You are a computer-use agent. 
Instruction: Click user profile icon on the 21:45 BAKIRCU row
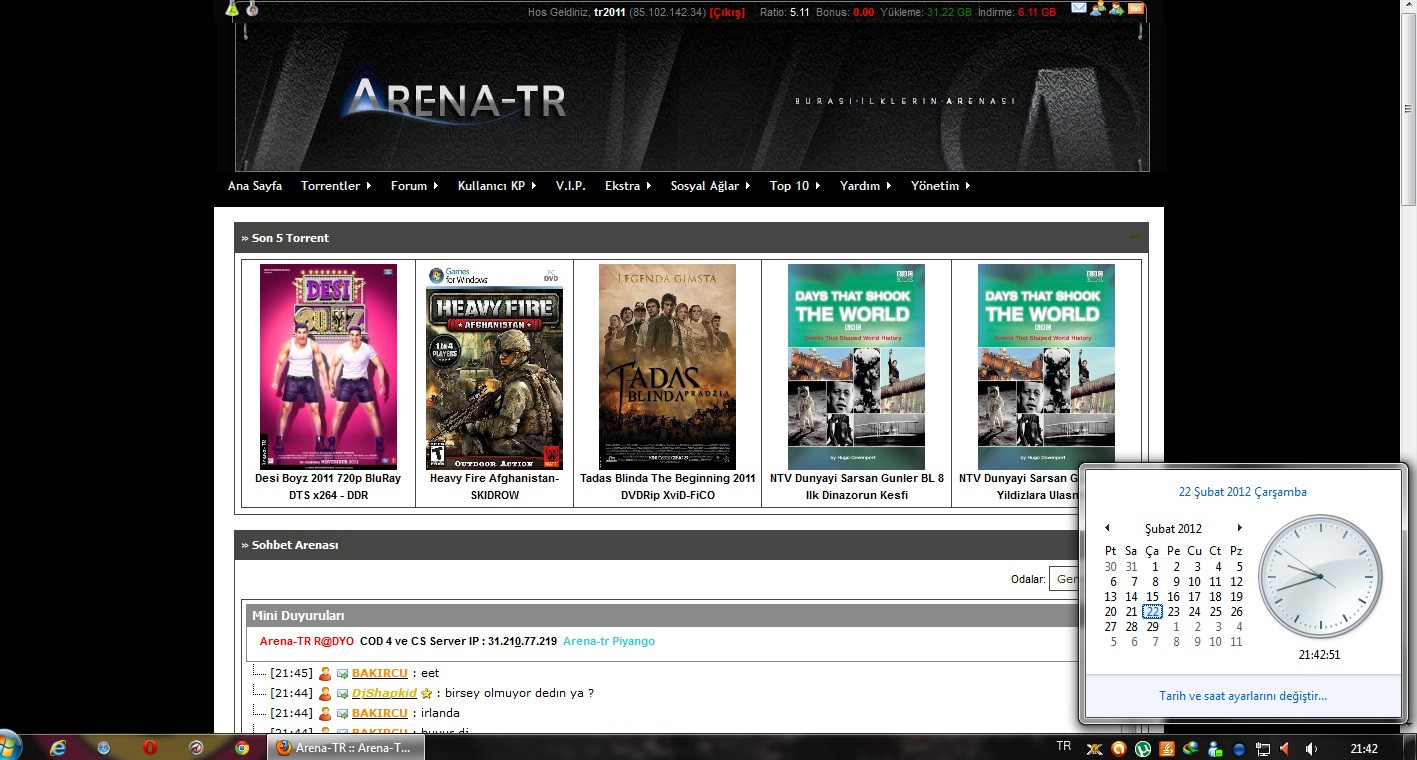click(325, 673)
